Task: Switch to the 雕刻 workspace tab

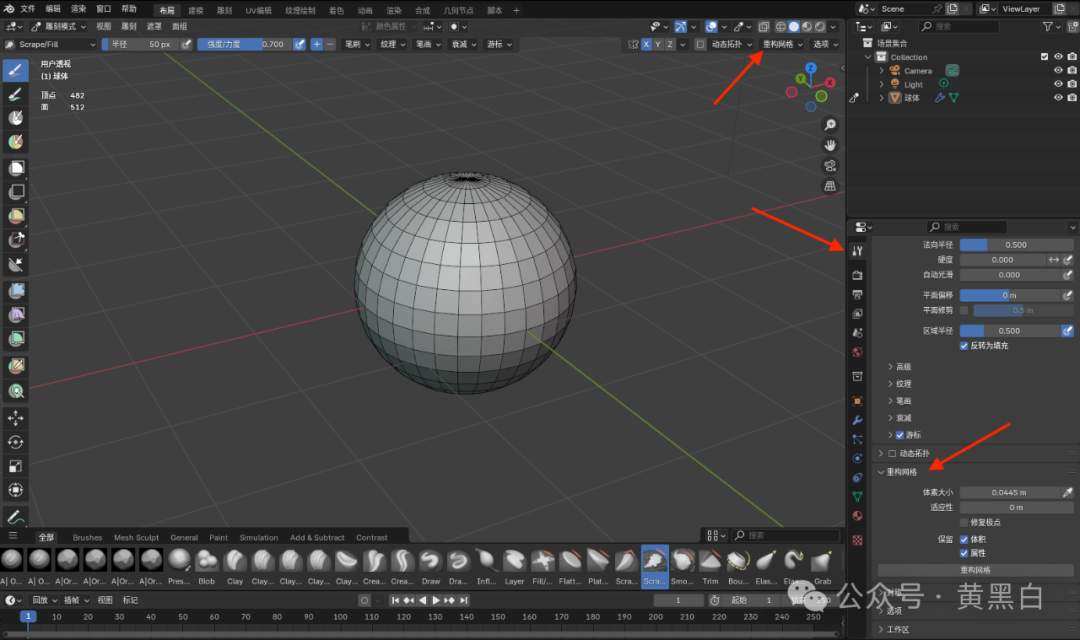Action: 225,10
